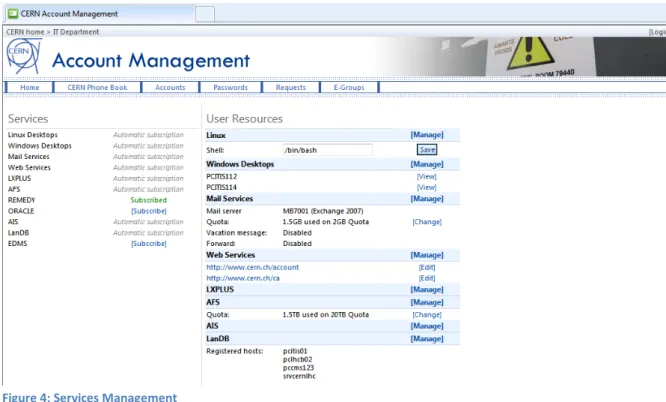
Task: Select the CERN Account Management browser tab
Action: point(100,14)
